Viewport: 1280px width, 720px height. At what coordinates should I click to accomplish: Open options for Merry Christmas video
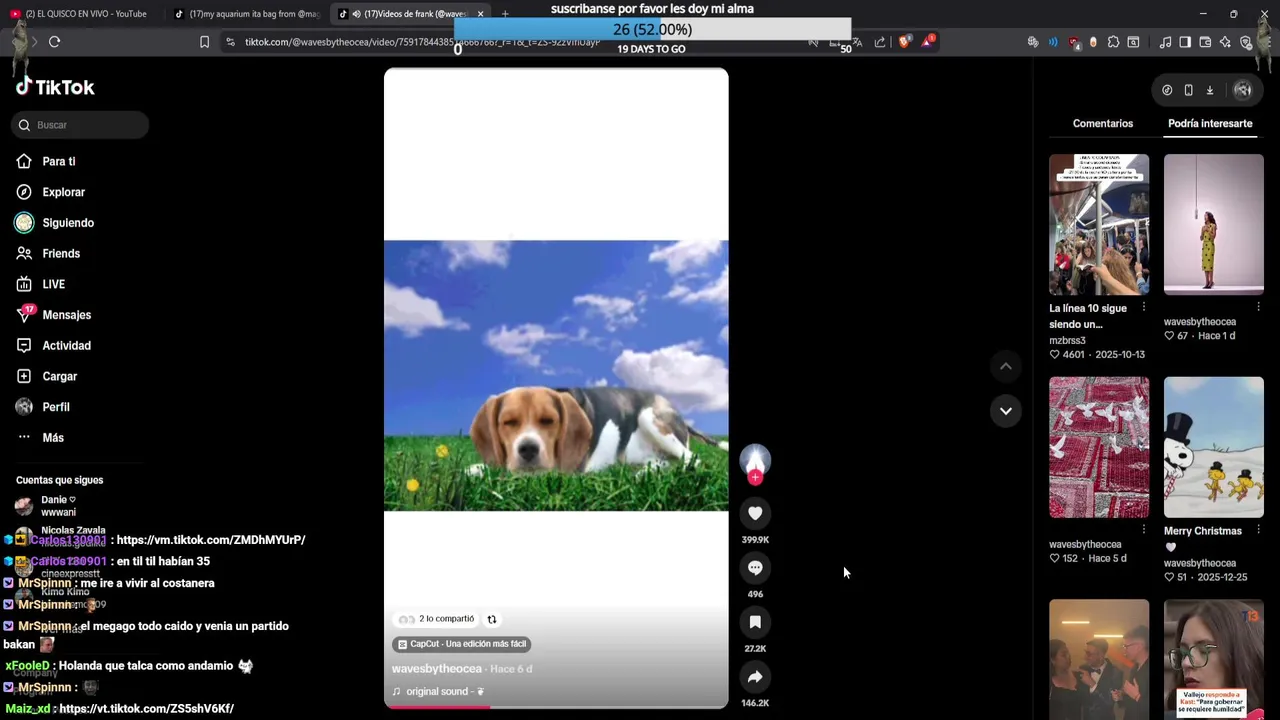click(x=1258, y=530)
